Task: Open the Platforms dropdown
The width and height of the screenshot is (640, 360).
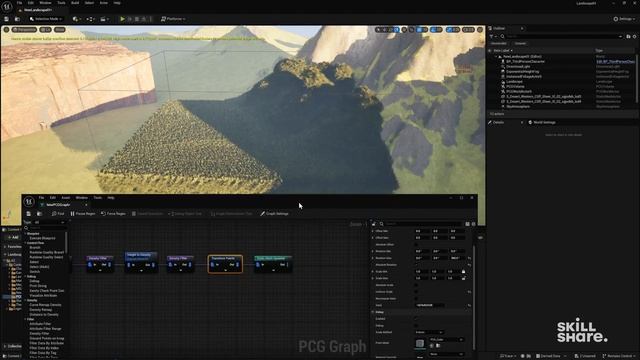Action: (x=173, y=19)
